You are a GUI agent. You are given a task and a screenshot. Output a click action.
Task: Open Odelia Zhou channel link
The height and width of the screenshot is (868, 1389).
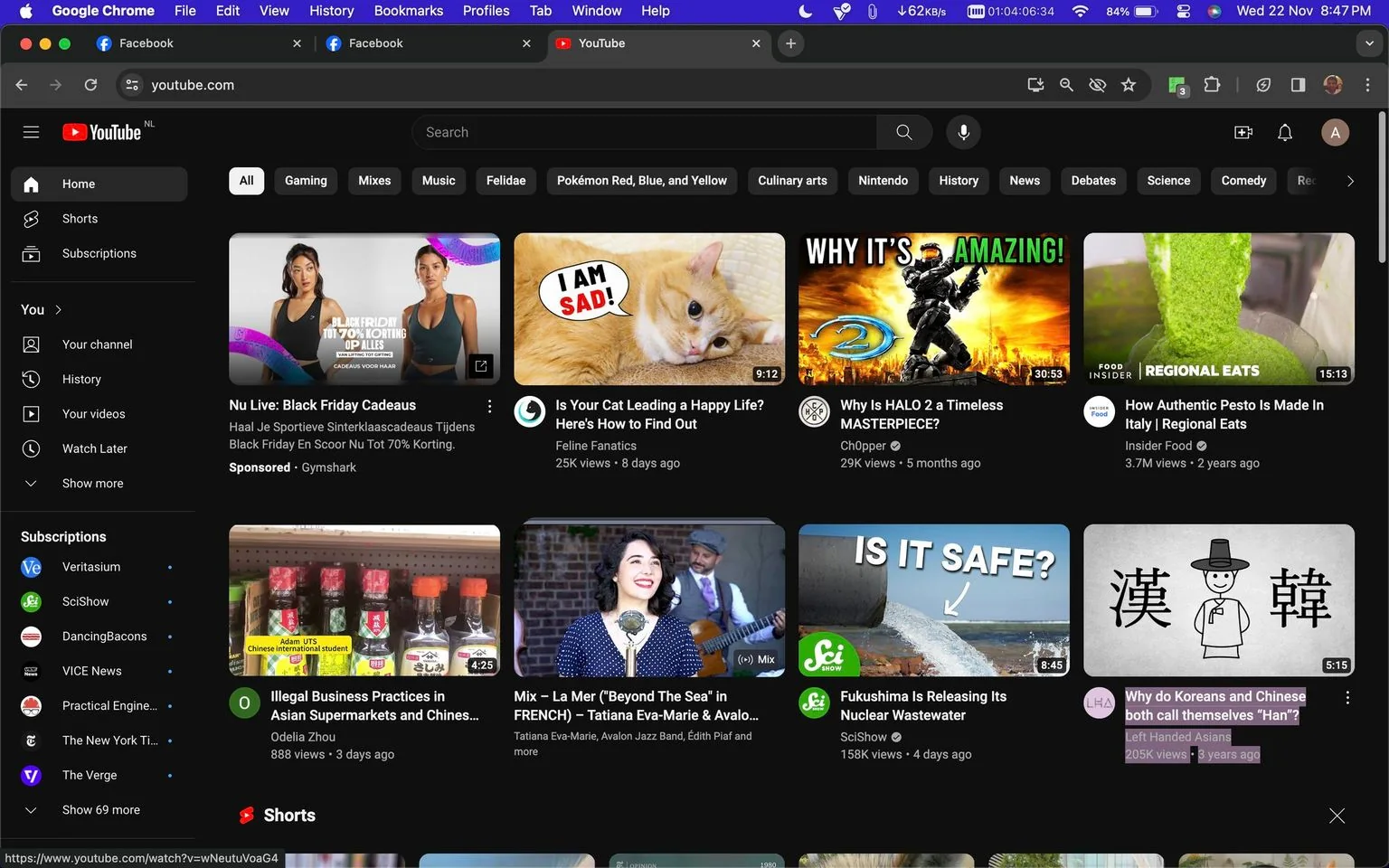303,737
